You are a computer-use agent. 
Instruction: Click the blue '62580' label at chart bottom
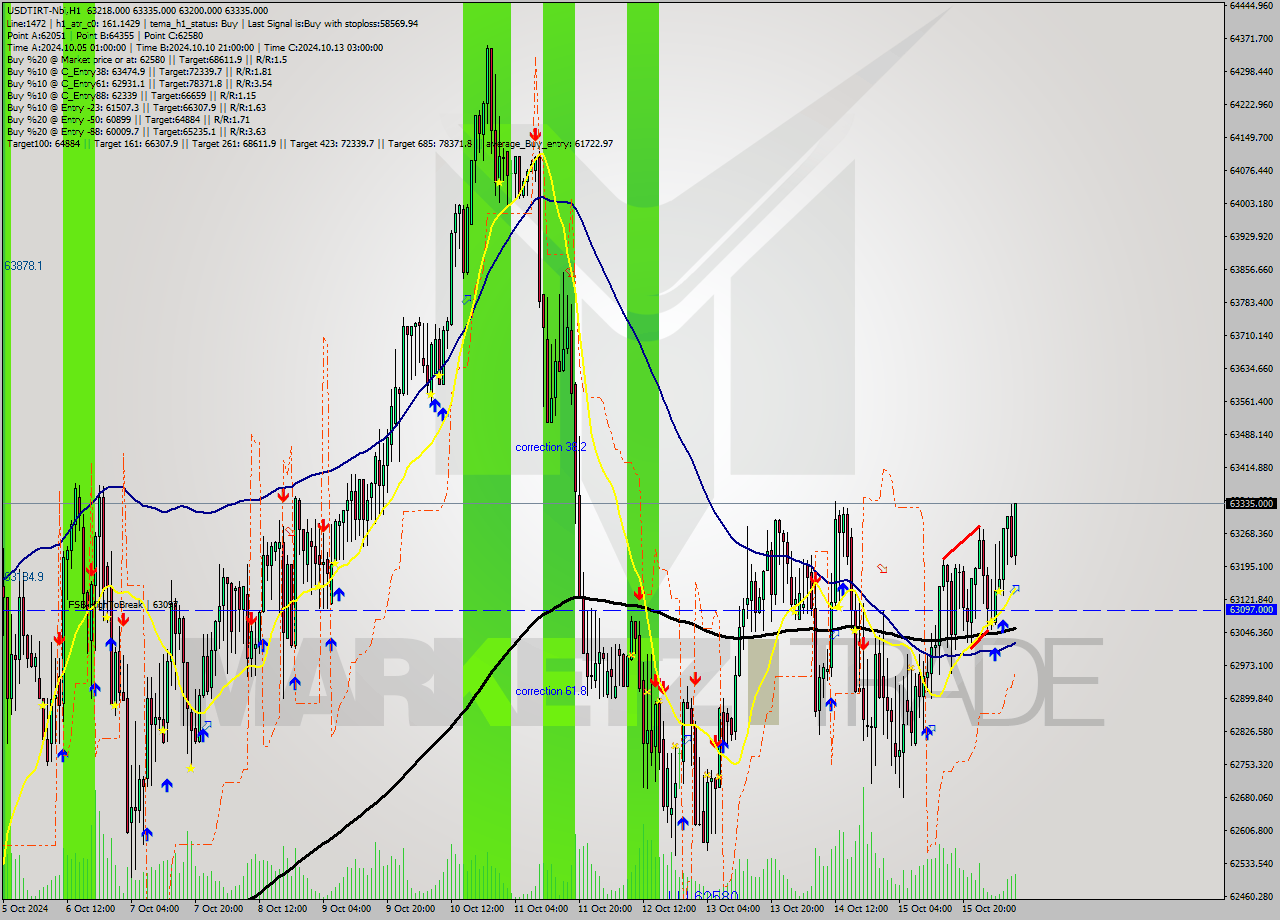pos(715,897)
